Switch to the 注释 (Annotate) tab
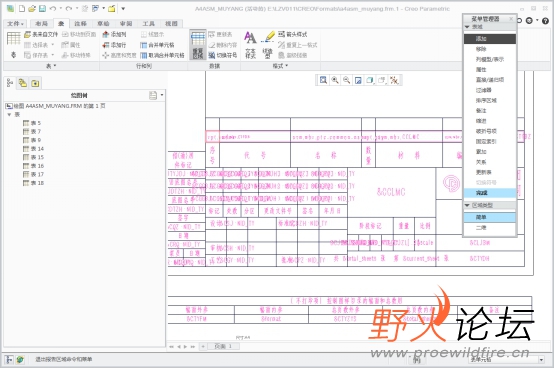This screenshot has width=554, height=369. pos(80,24)
